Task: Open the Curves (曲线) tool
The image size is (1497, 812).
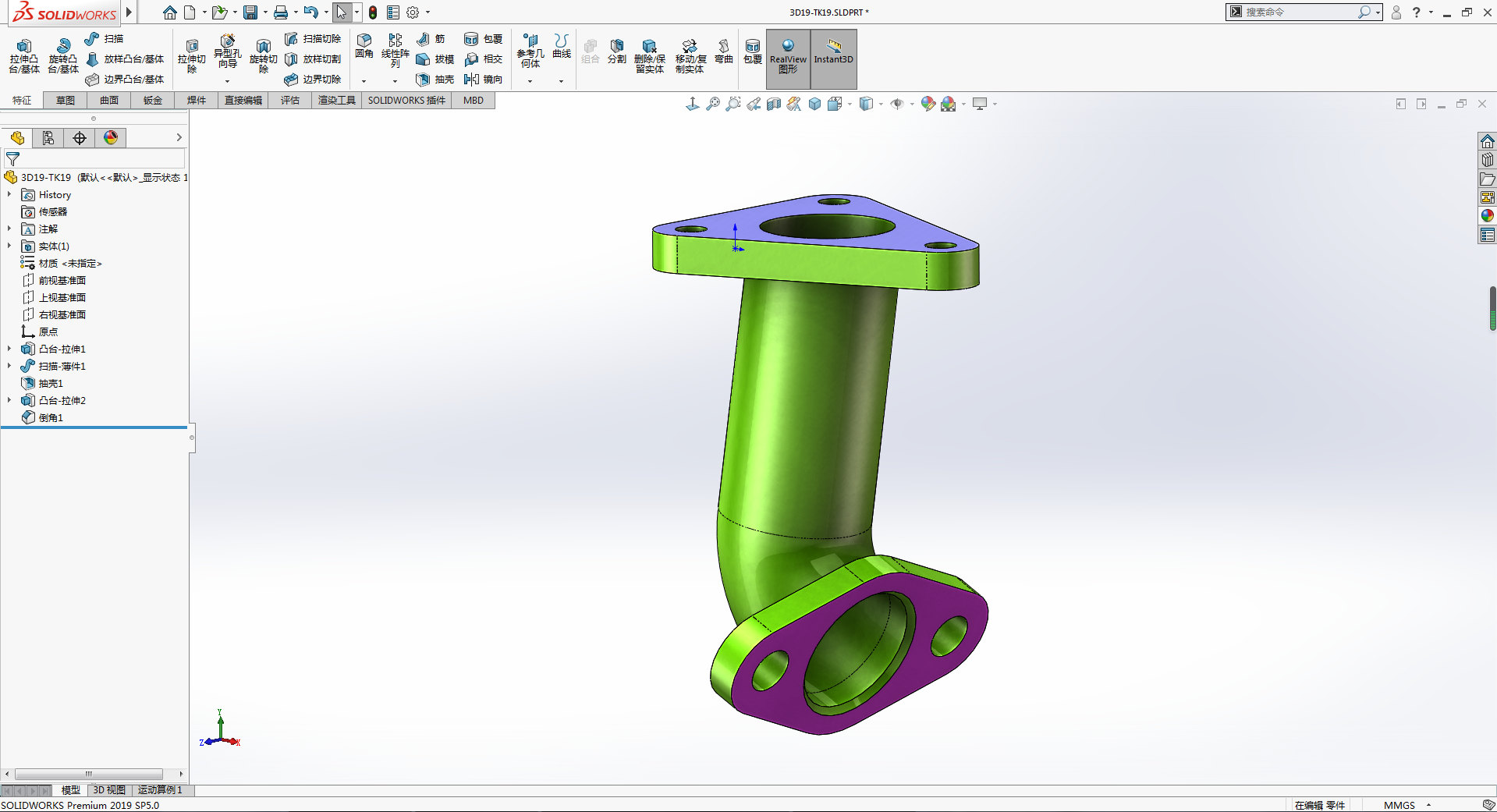Action: point(562,46)
